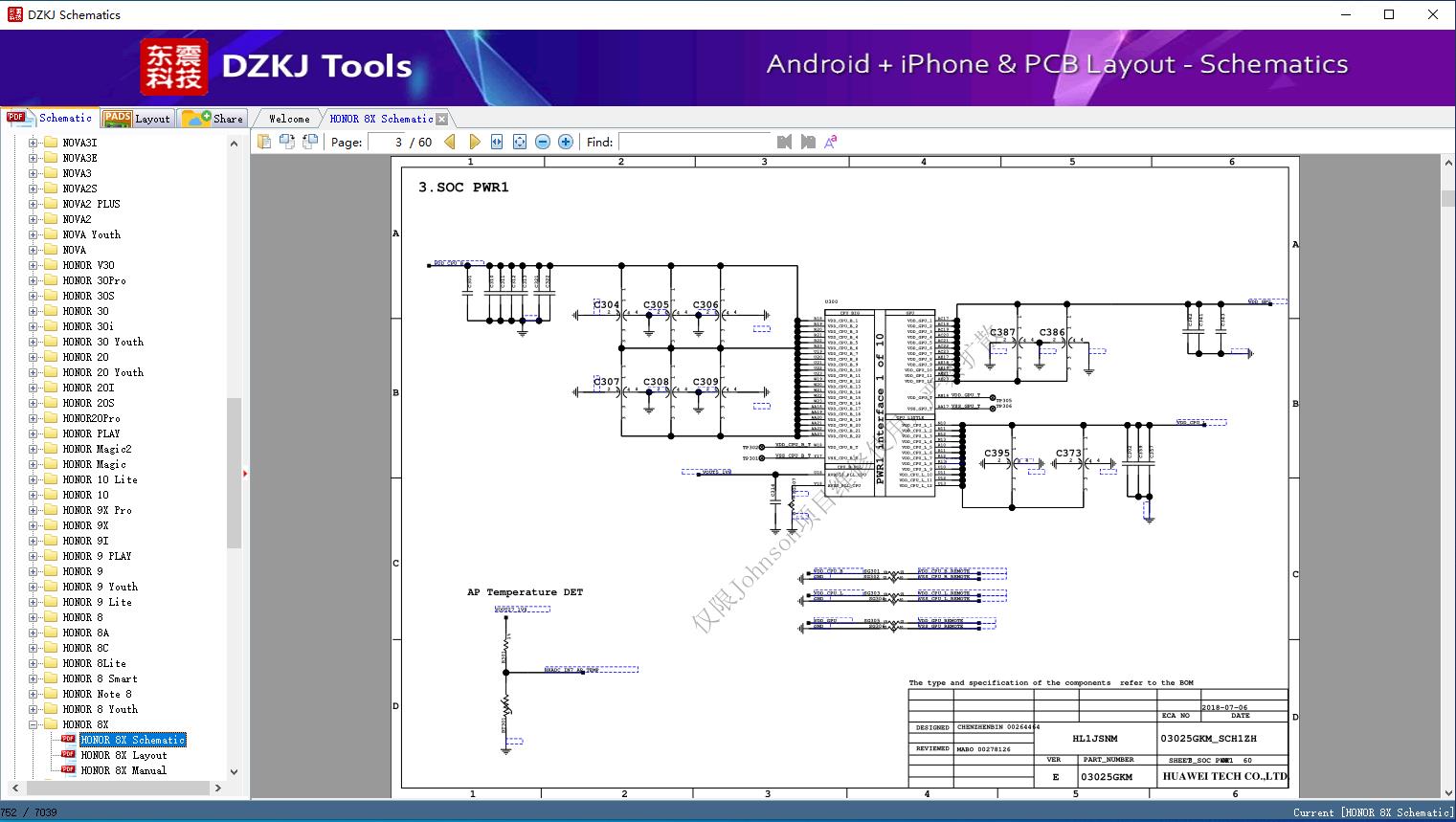Toggle the match case find option icon
The width and height of the screenshot is (1456, 822).
pyautogui.click(x=831, y=142)
